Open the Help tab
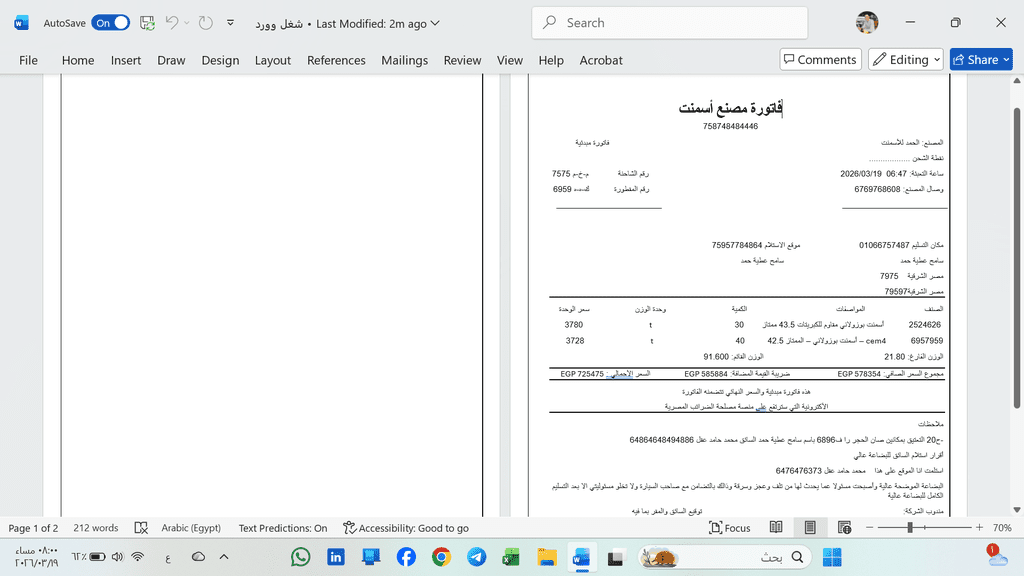Screen dimensions: 1024x576 point(551,60)
